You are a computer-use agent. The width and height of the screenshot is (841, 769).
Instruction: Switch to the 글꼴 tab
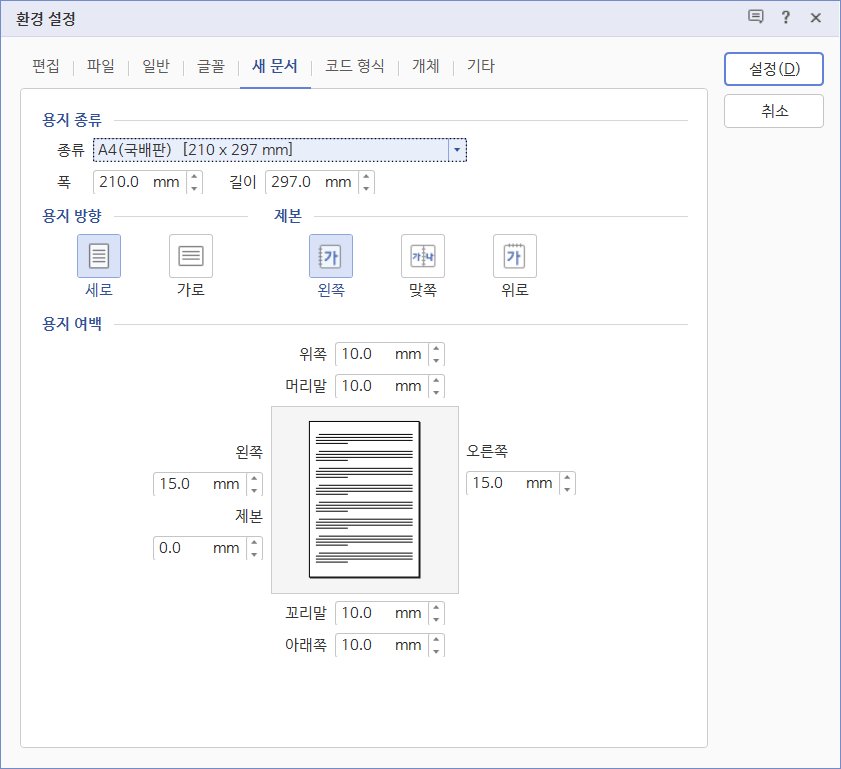coord(211,66)
